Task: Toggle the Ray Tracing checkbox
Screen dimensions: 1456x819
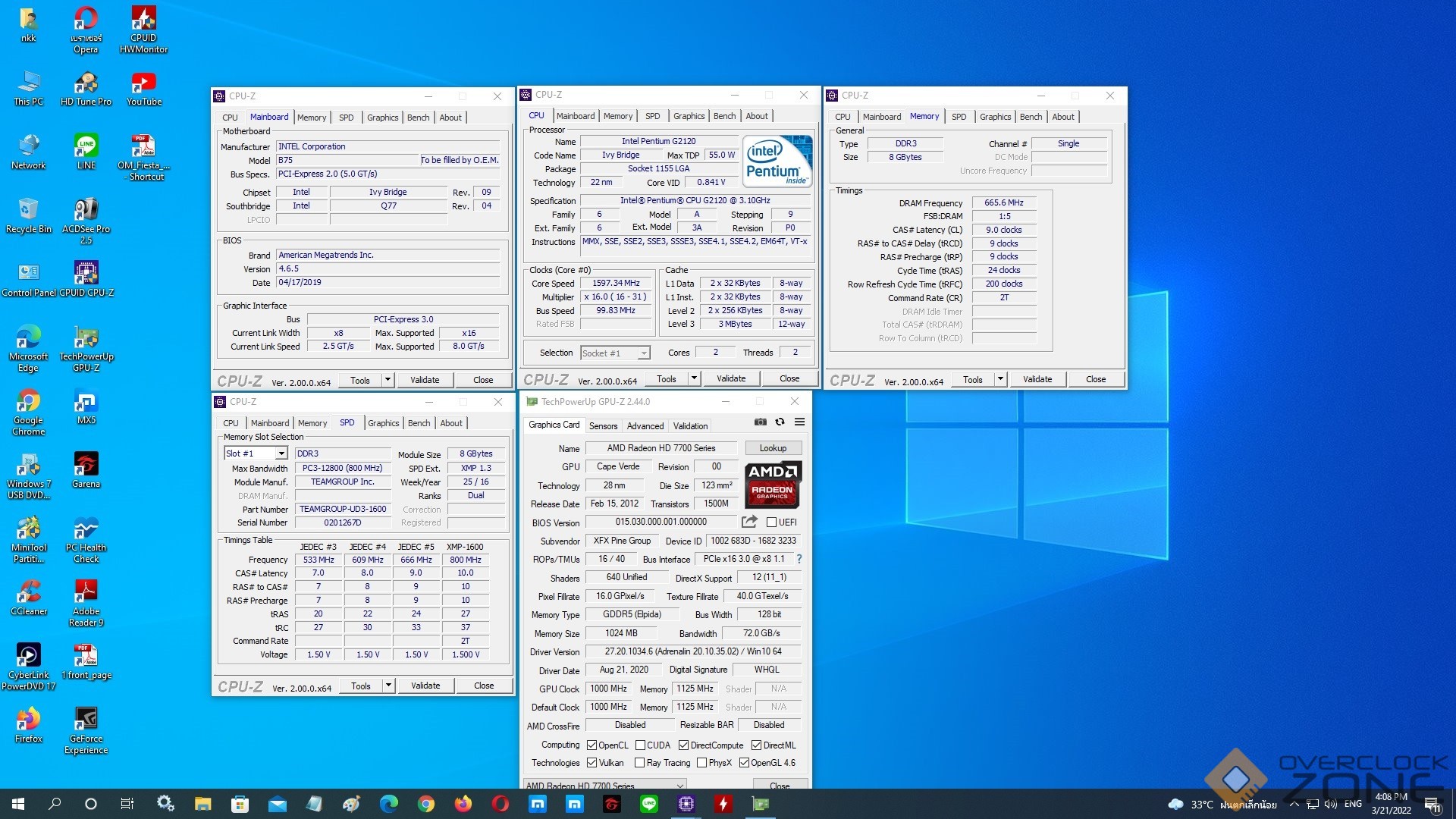Action: point(639,763)
